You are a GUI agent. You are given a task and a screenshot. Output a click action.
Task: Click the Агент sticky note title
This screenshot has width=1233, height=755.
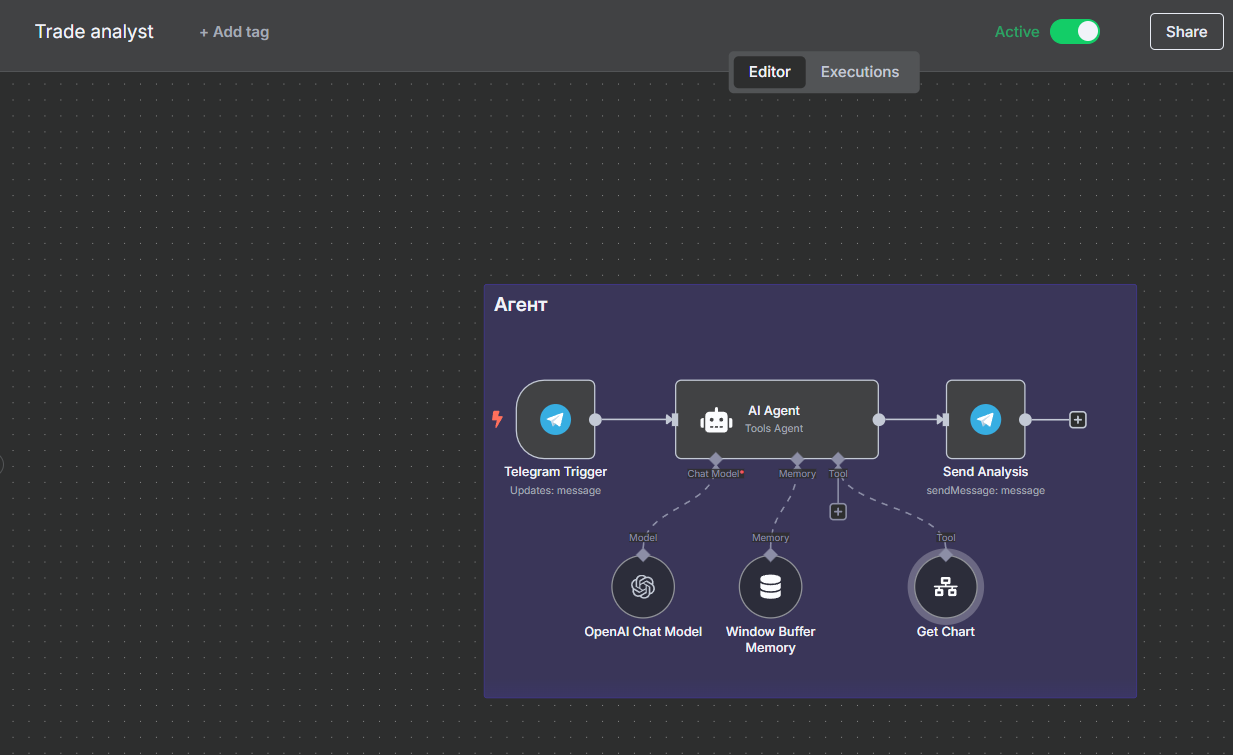(x=521, y=305)
